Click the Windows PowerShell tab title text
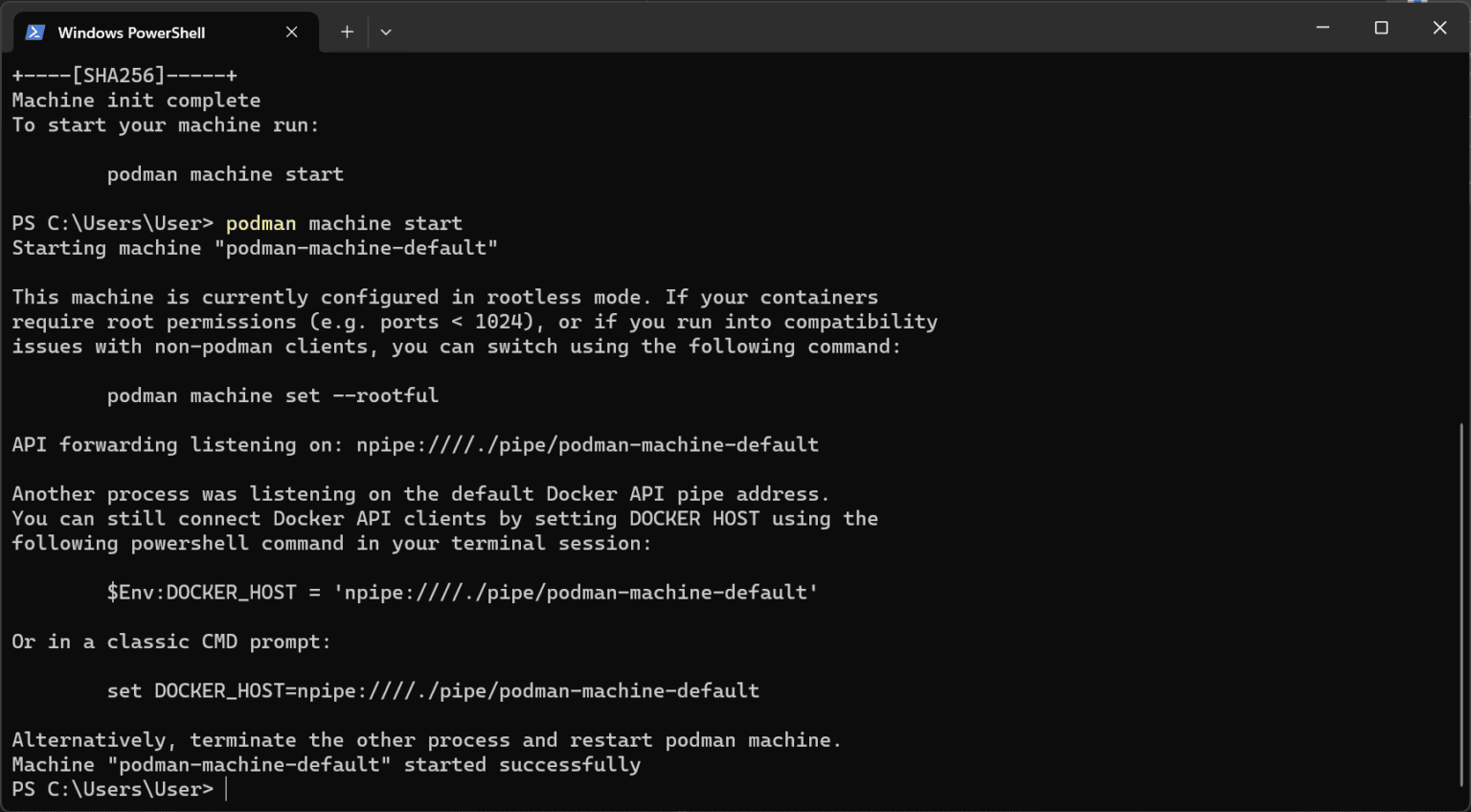The width and height of the screenshot is (1471, 812). tap(131, 32)
